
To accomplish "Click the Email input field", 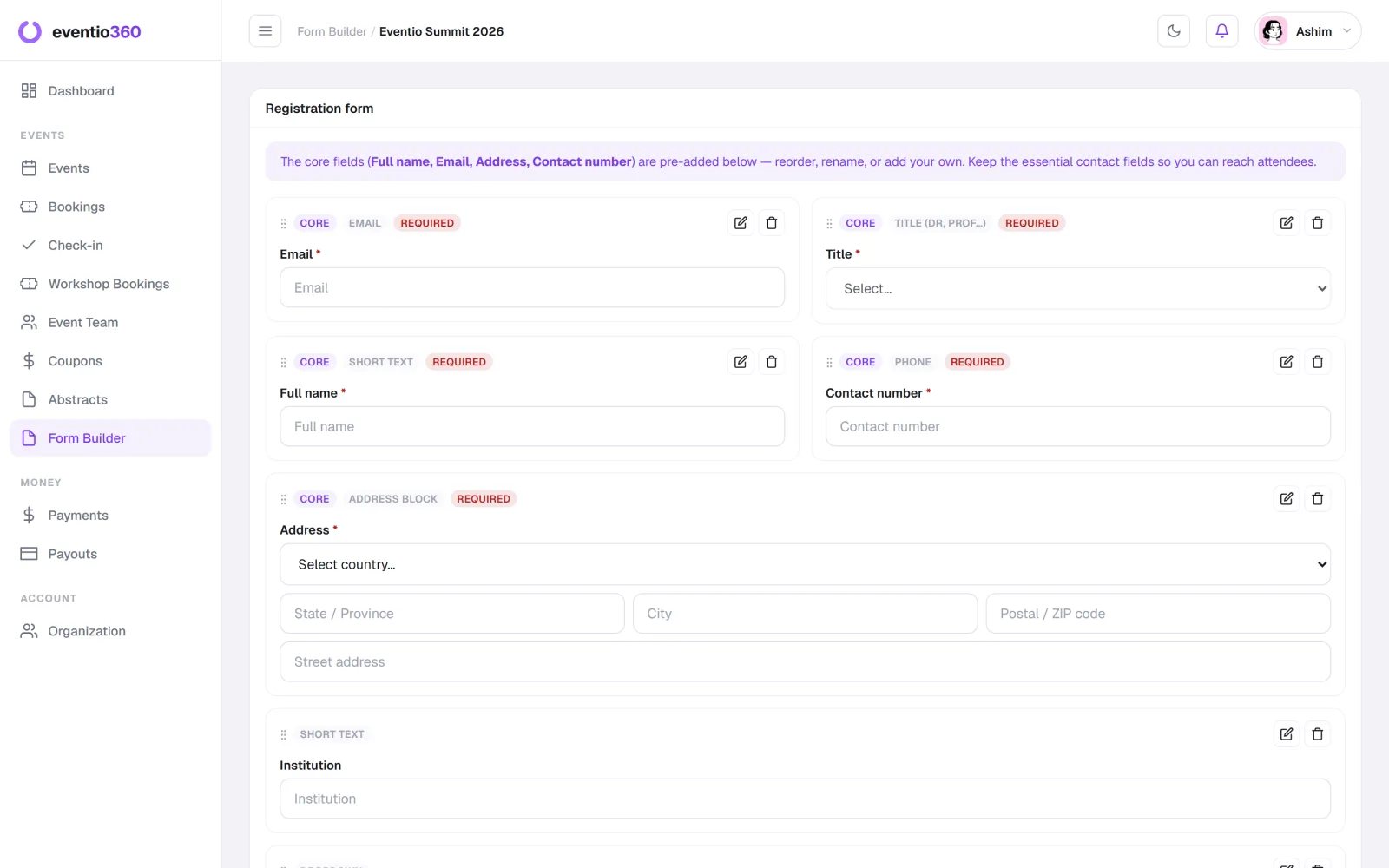I will [532, 287].
